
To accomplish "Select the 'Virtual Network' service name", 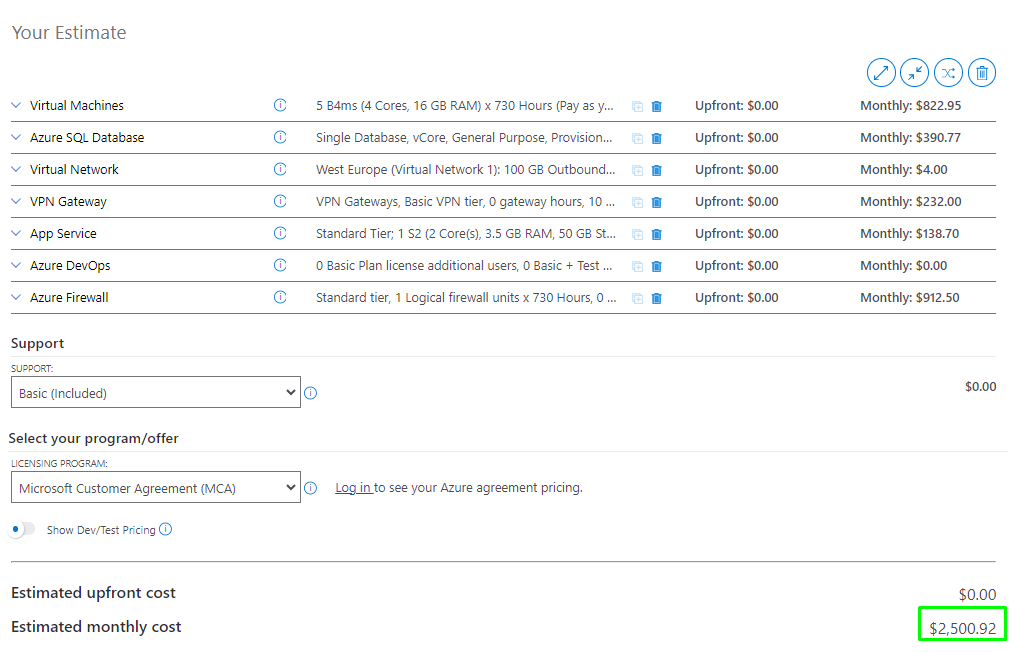I will click(74, 169).
